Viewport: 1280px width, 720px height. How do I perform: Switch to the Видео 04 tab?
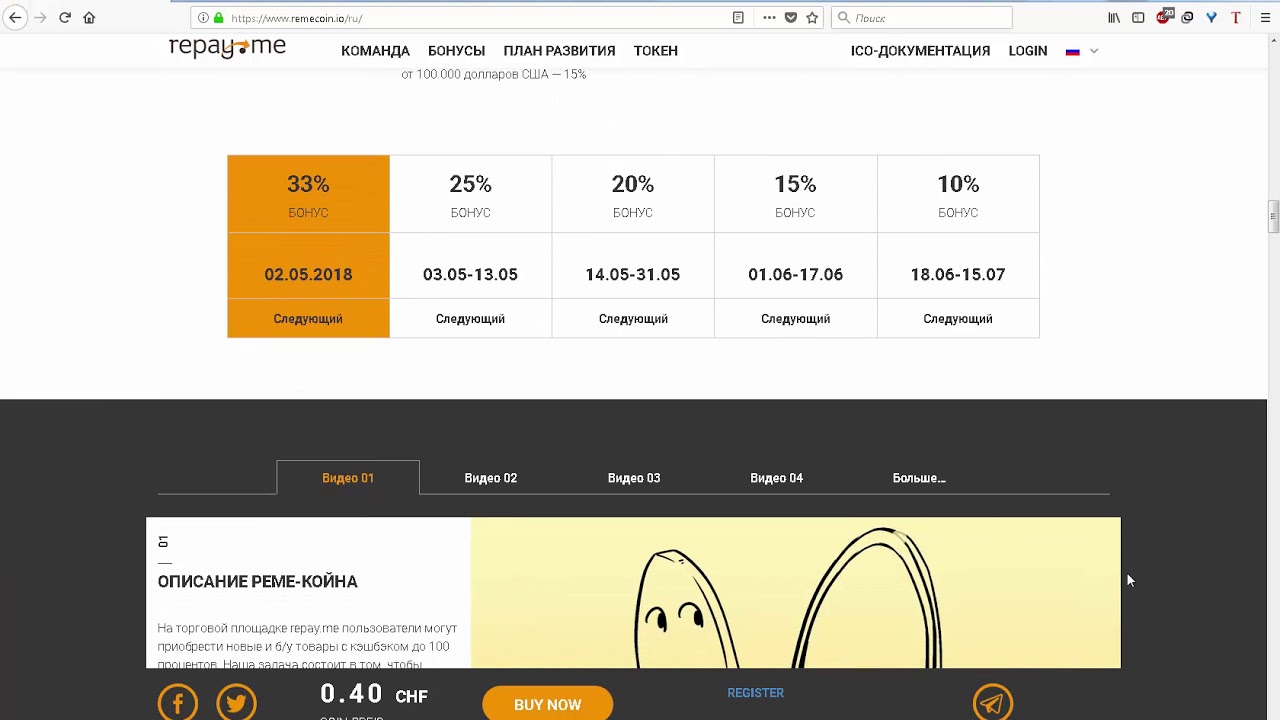[776, 478]
